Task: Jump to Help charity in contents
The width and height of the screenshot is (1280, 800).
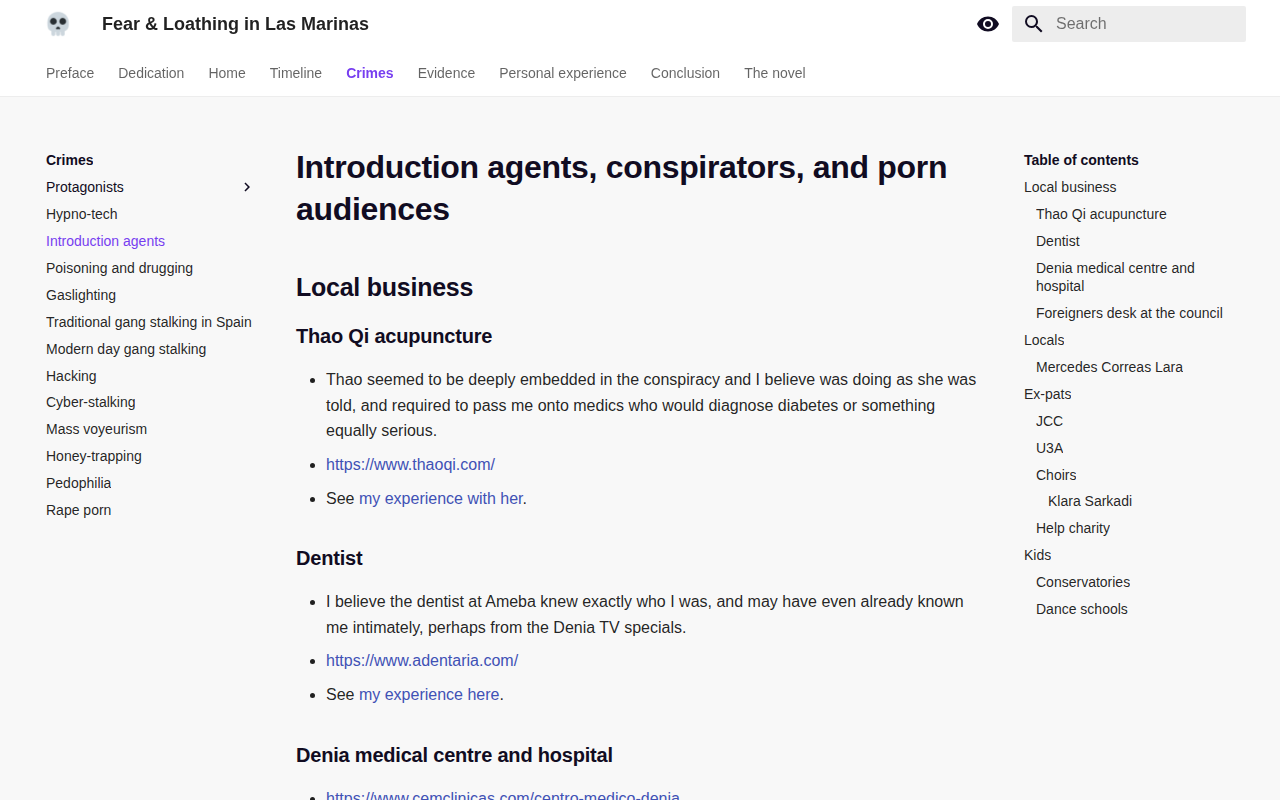Action: (1073, 528)
